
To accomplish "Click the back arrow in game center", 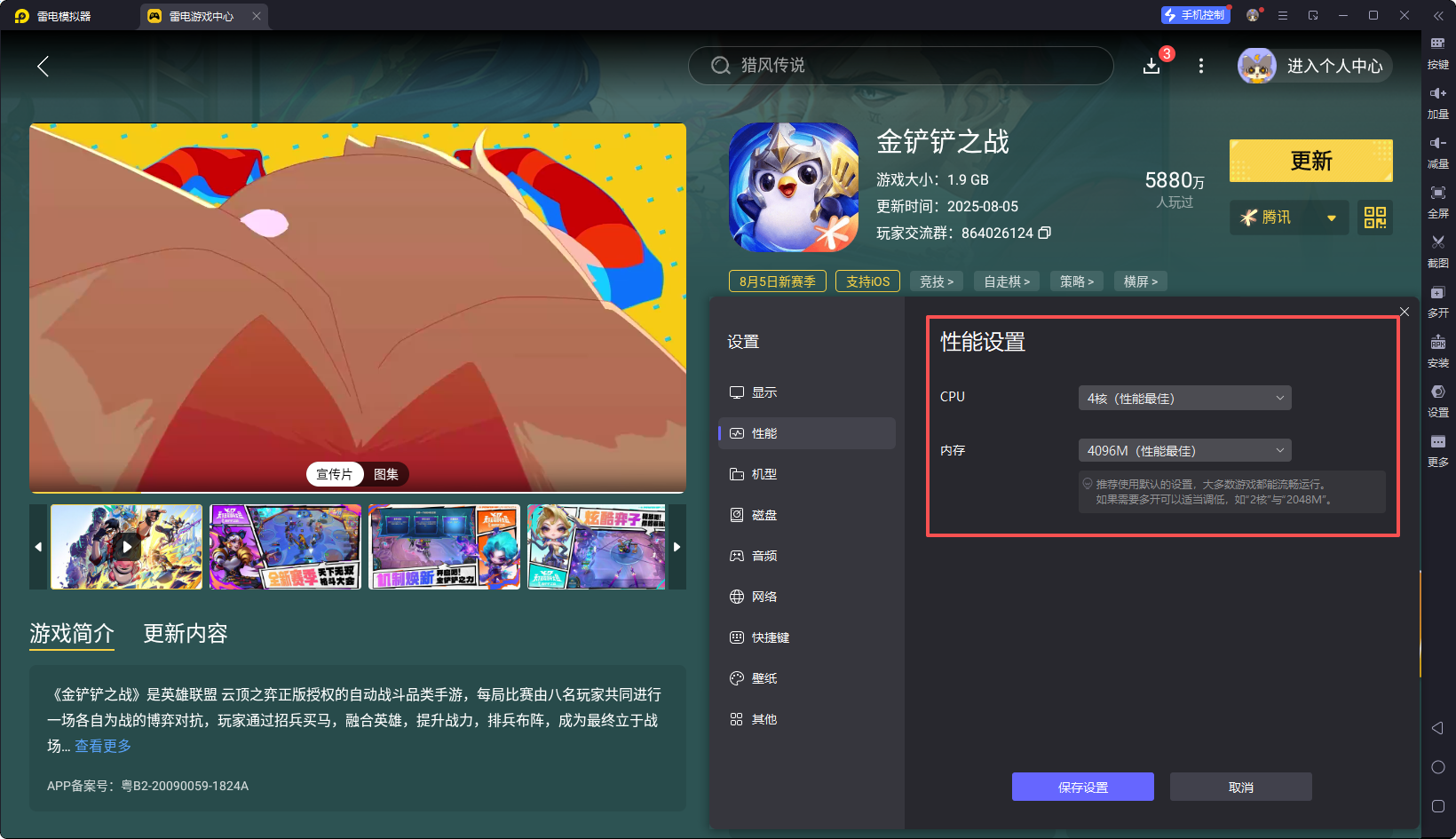I will [43, 66].
